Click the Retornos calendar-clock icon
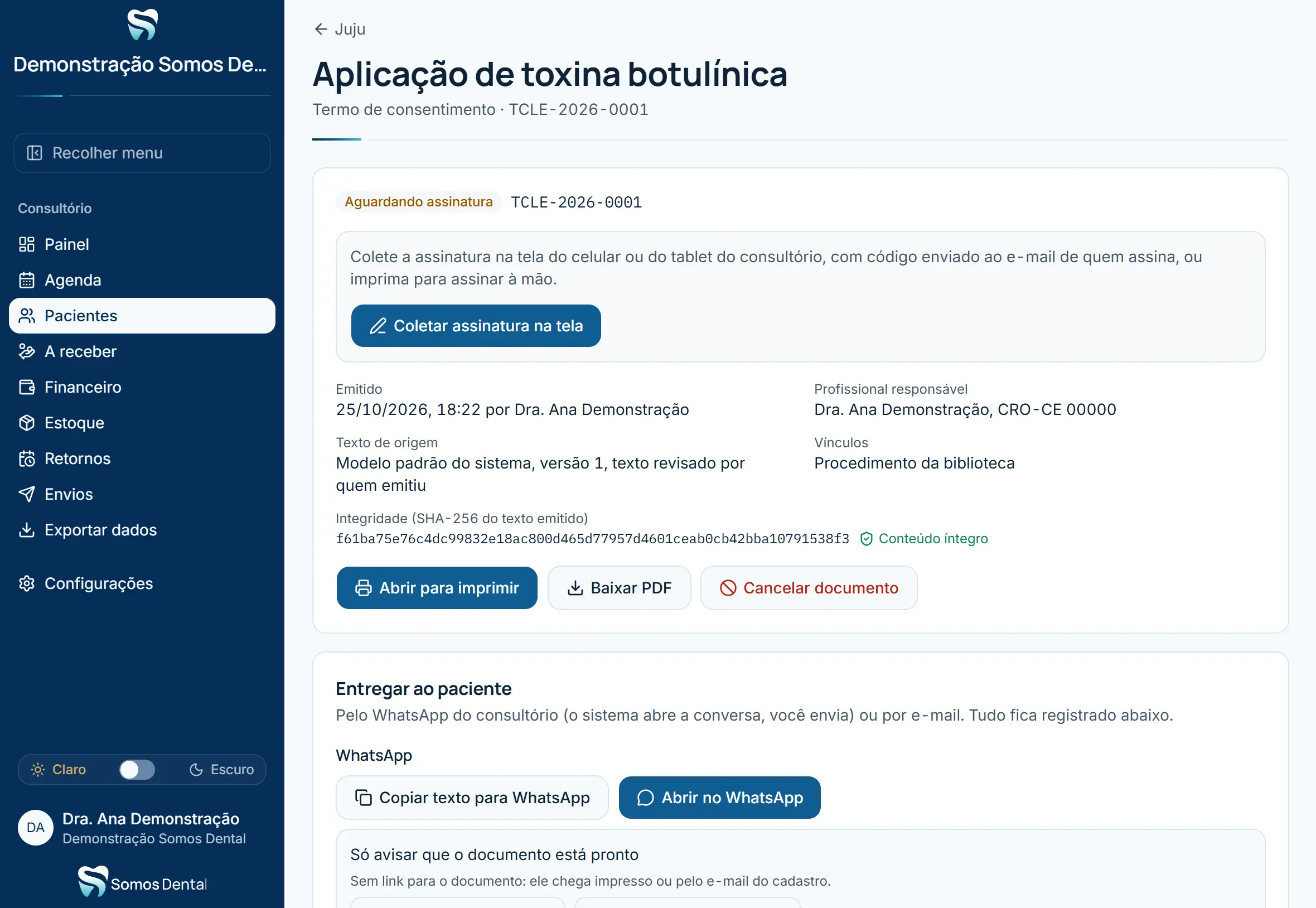The height and width of the screenshot is (908, 1316). 27,458
